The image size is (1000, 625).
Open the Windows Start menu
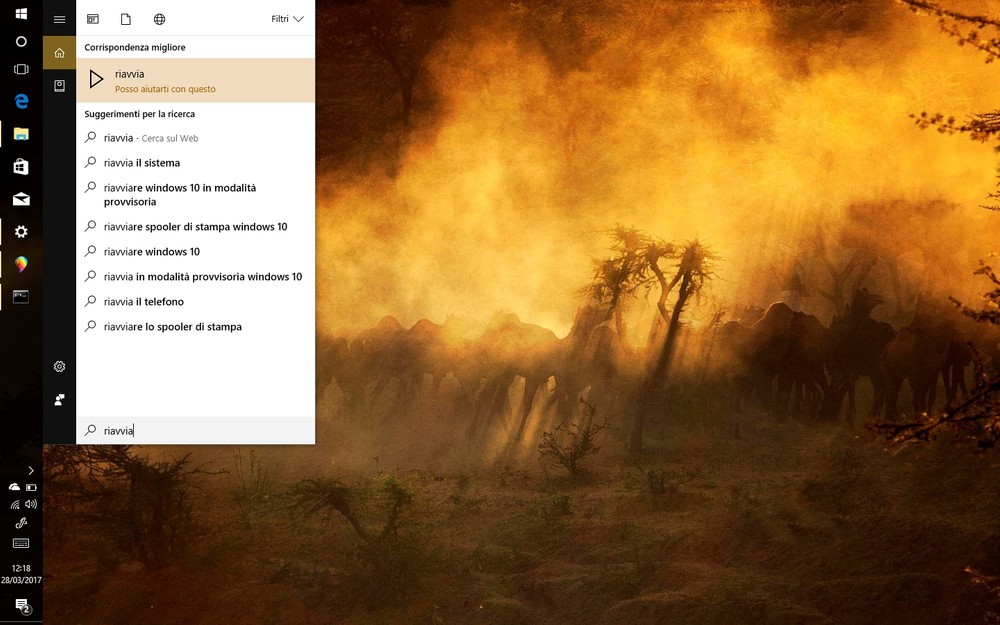point(21,13)
